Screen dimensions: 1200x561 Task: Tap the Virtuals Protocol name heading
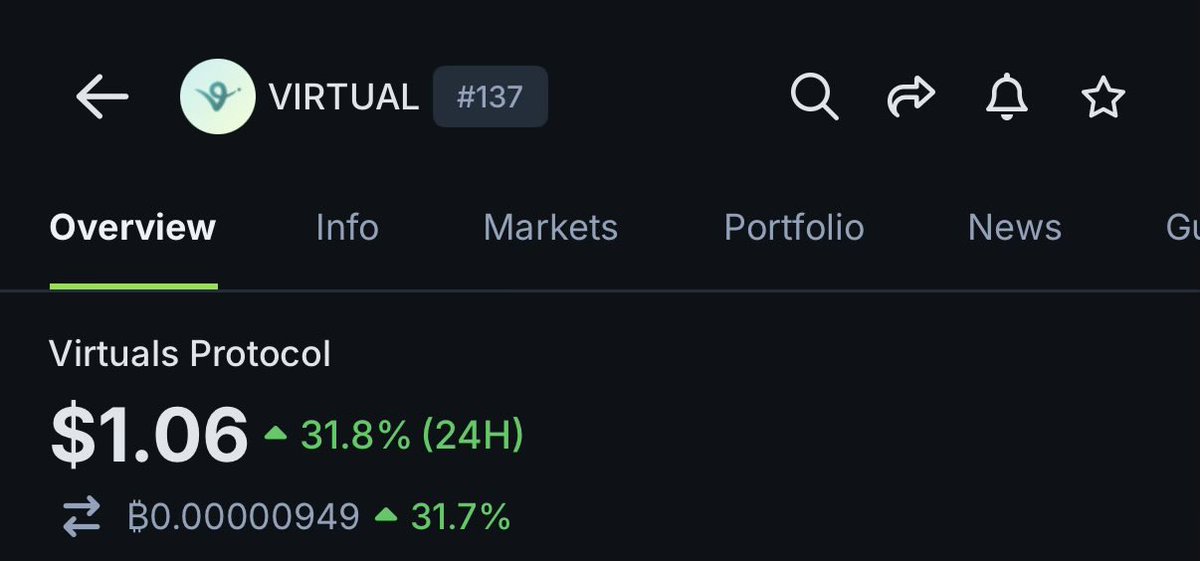190,354
